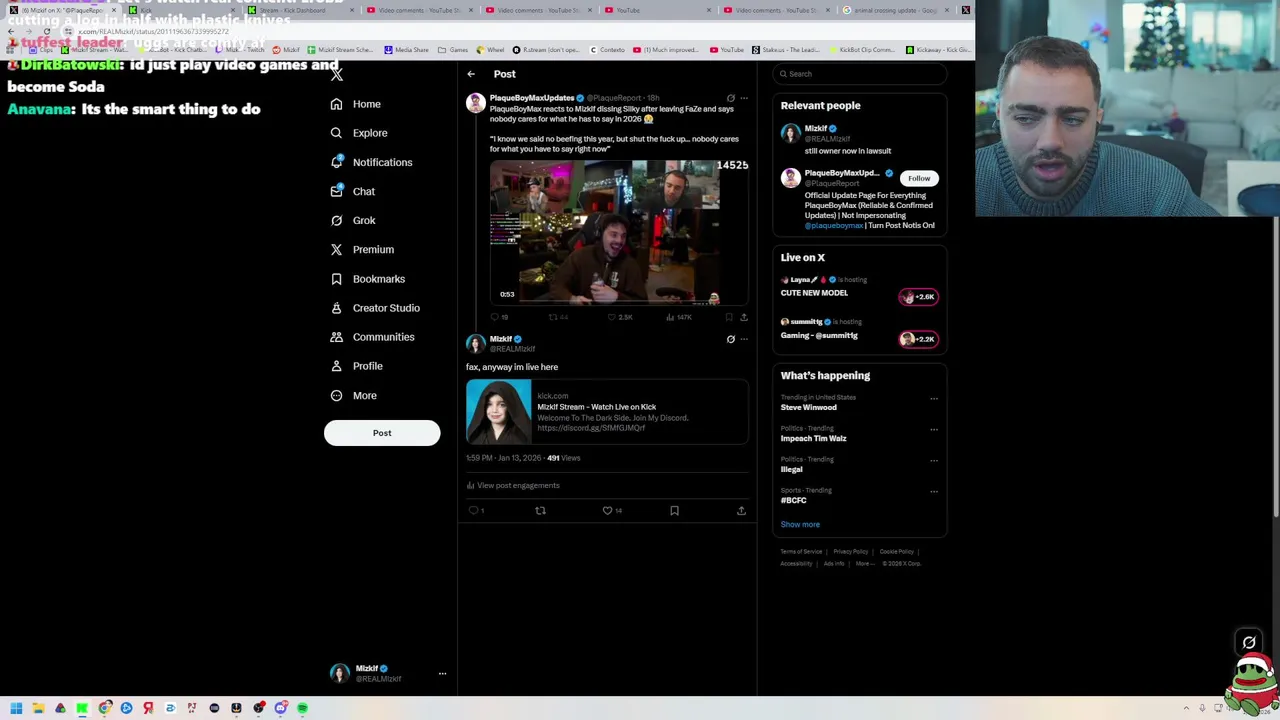The height and width of the screenshot is (720, 1280).
Task: Open PlaqueBoyMaxUpdates post more options
Action: 743,98
